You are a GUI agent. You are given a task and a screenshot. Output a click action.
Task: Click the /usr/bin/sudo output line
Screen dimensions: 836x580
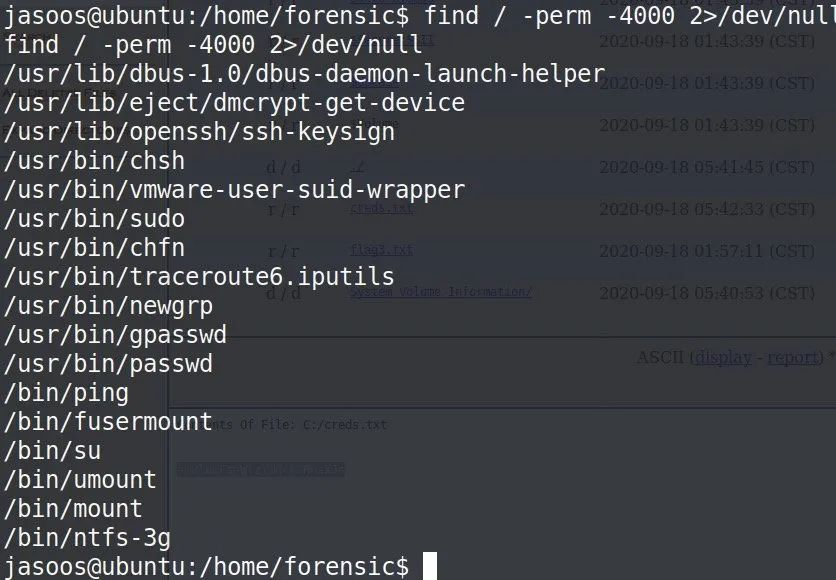94,218
